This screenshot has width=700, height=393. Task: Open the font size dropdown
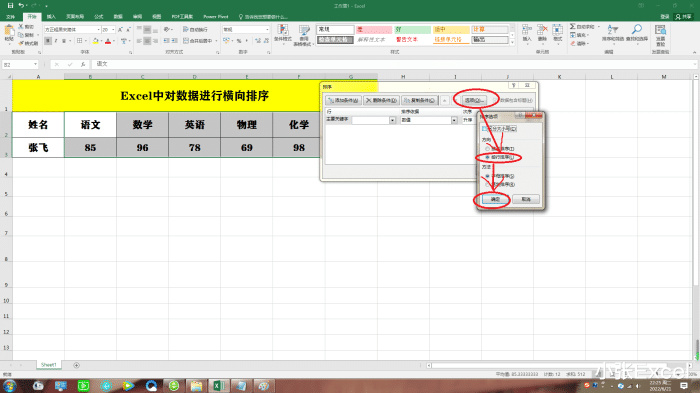[x=113, y=29]
